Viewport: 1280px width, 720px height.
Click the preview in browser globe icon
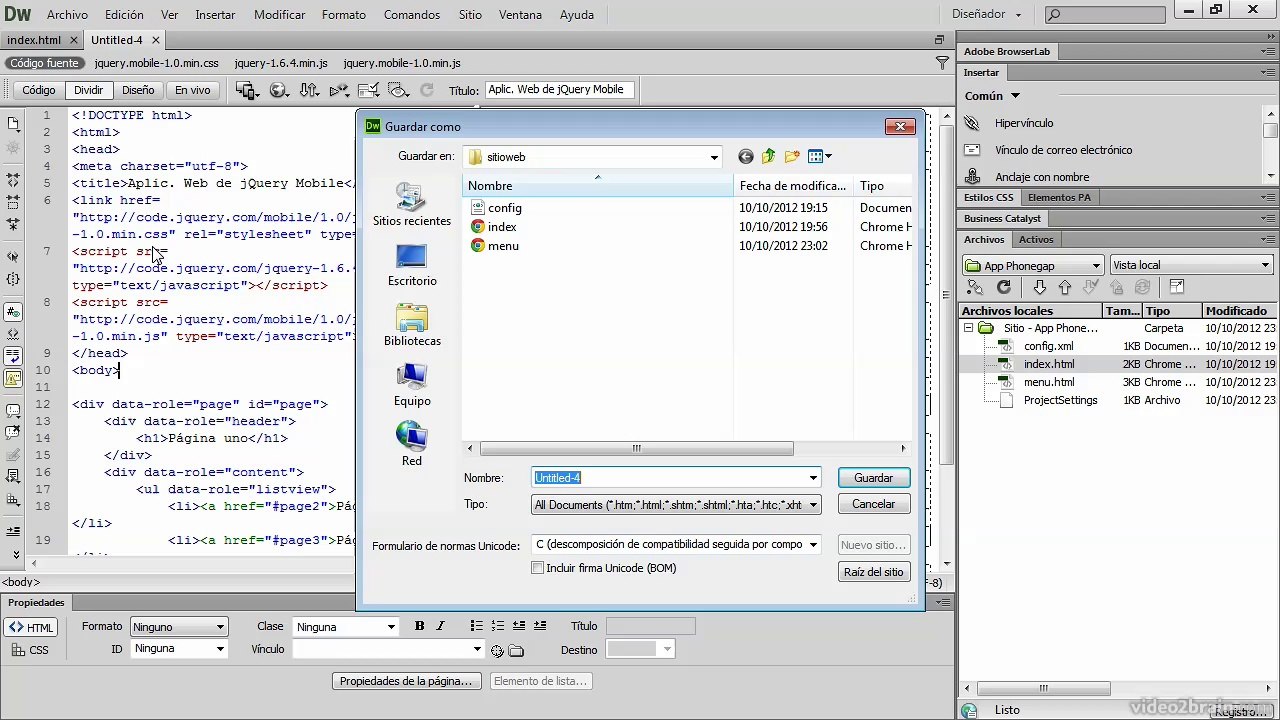(x=279, y=90)
